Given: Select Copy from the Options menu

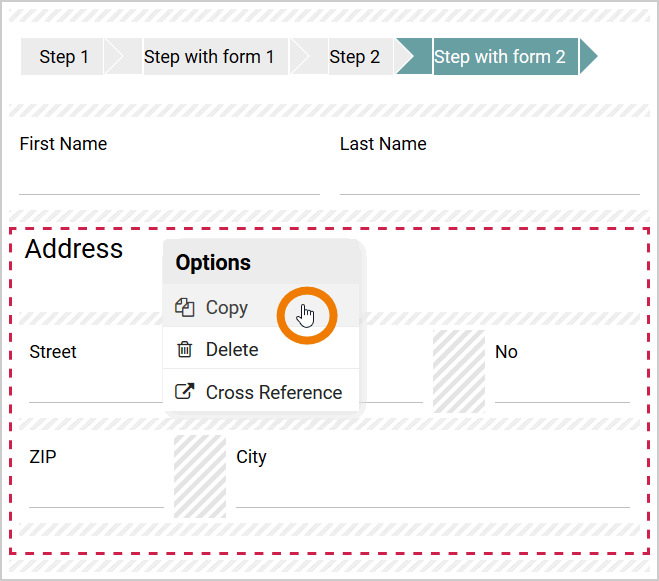Looking at the screenshot, I should click(x=227, y=308).
